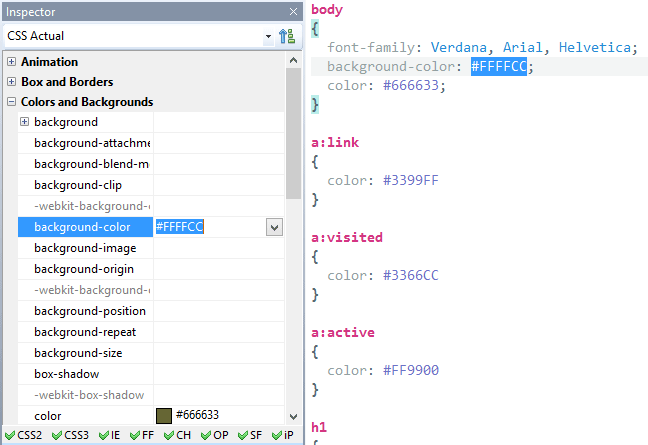Click the font-family property in code

coord(371,48)
